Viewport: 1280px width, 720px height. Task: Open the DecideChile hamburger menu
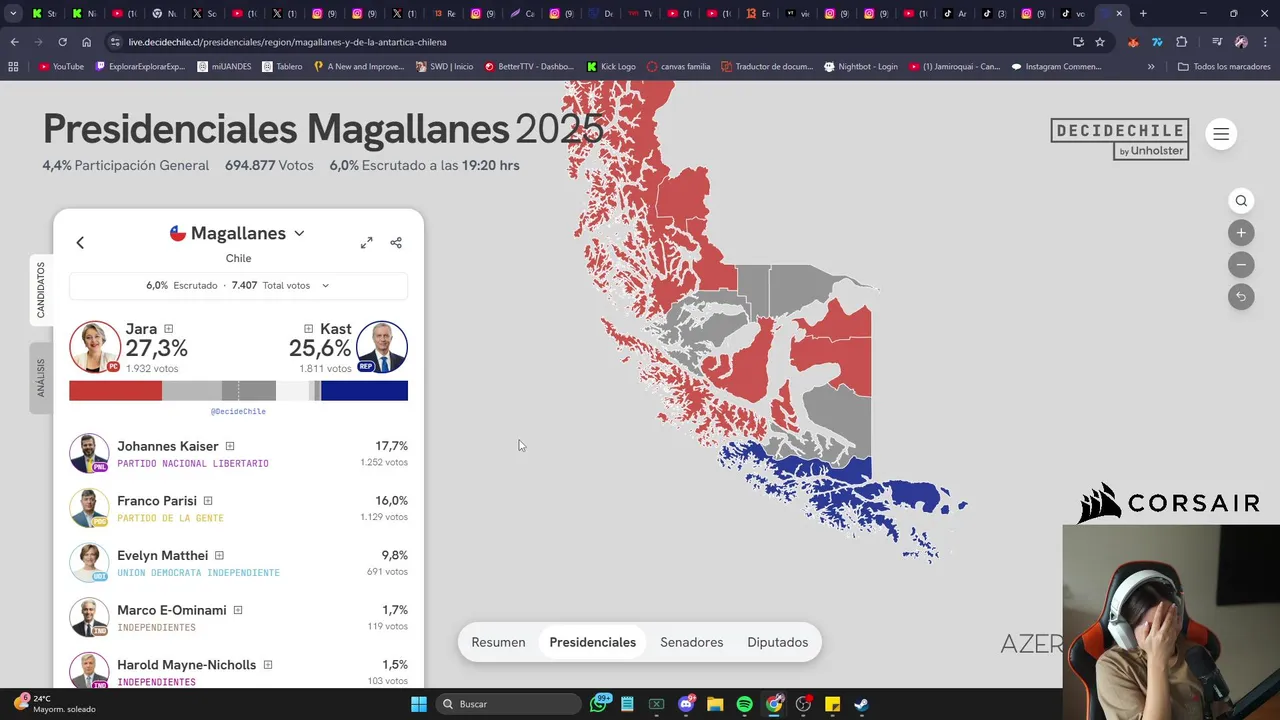pyautogui.click(x=1221, y=134)
